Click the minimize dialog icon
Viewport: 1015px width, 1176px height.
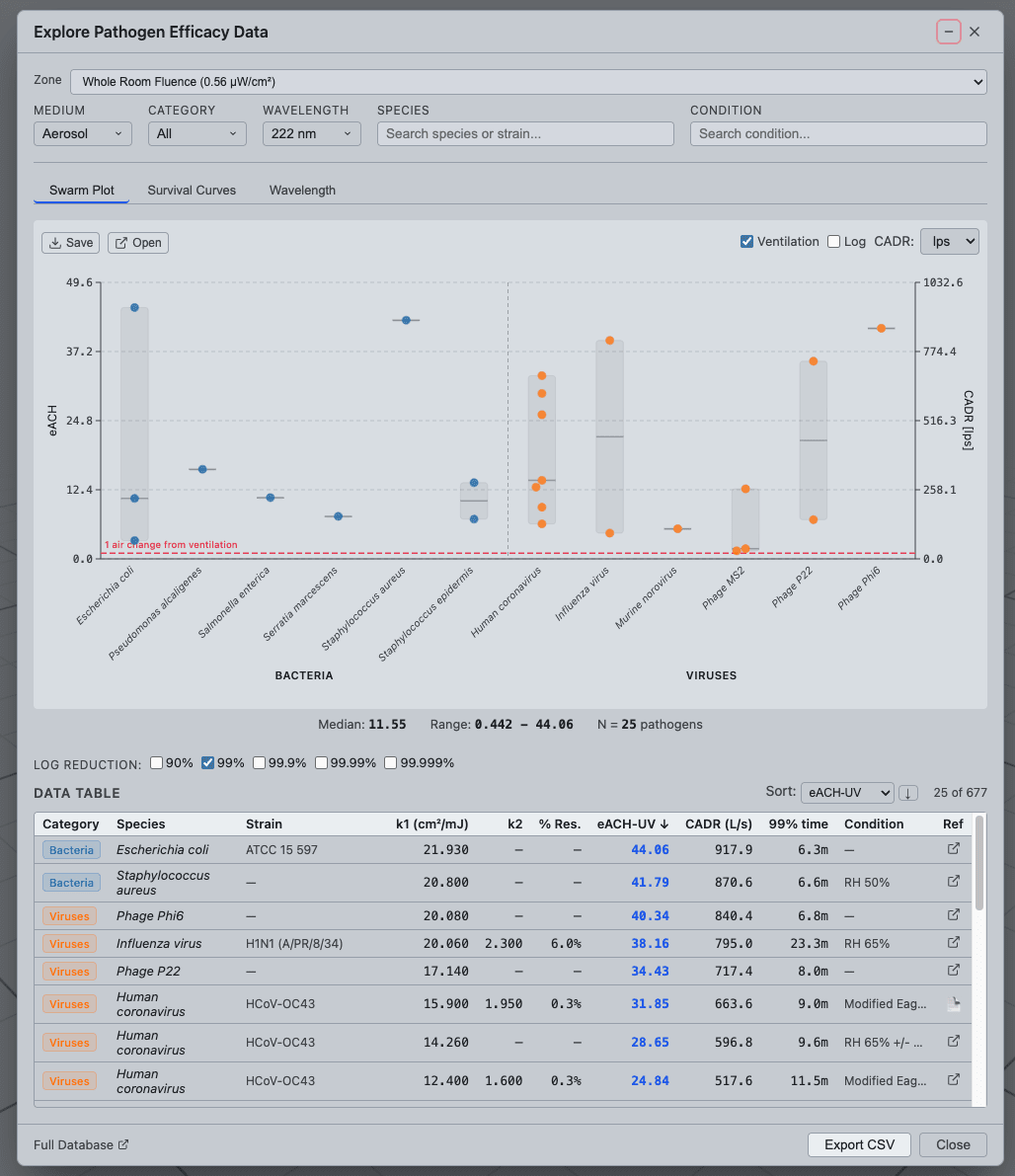tap(948, 32)
